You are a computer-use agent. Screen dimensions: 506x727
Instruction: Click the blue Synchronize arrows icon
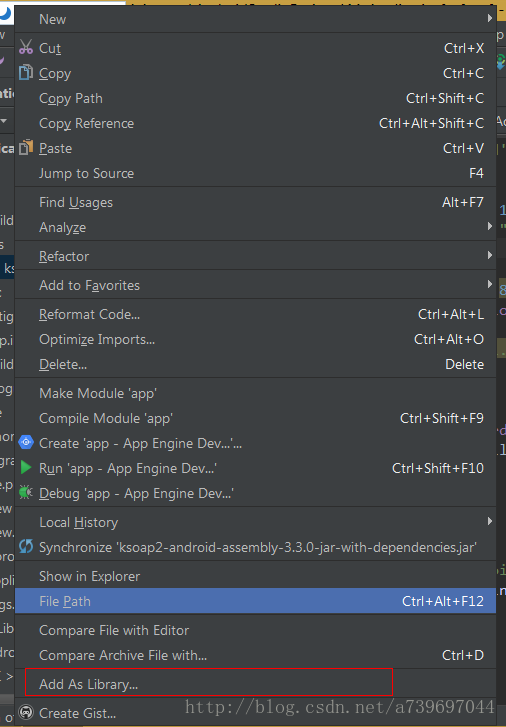26,546
